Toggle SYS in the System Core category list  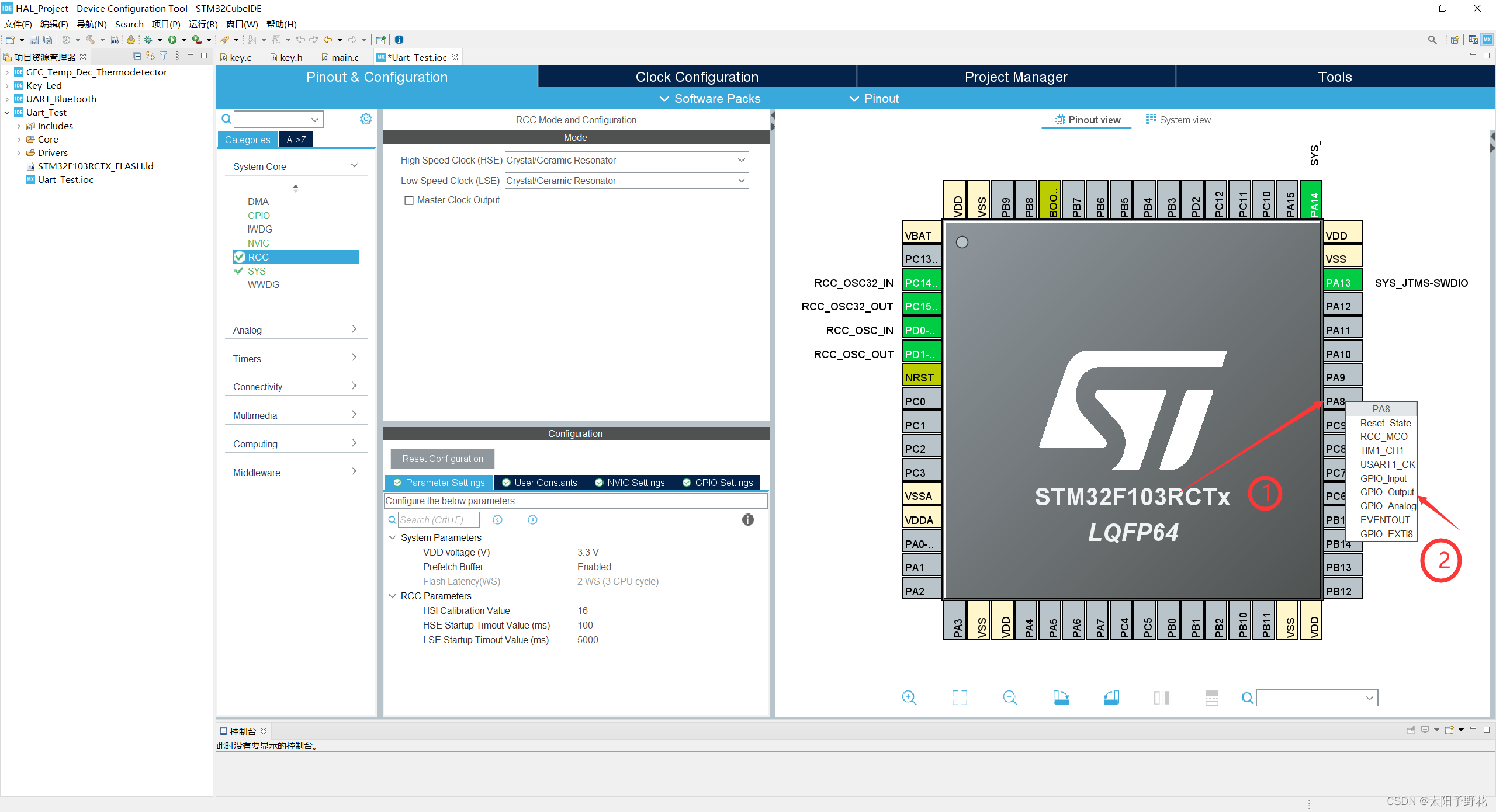(256, 271)
